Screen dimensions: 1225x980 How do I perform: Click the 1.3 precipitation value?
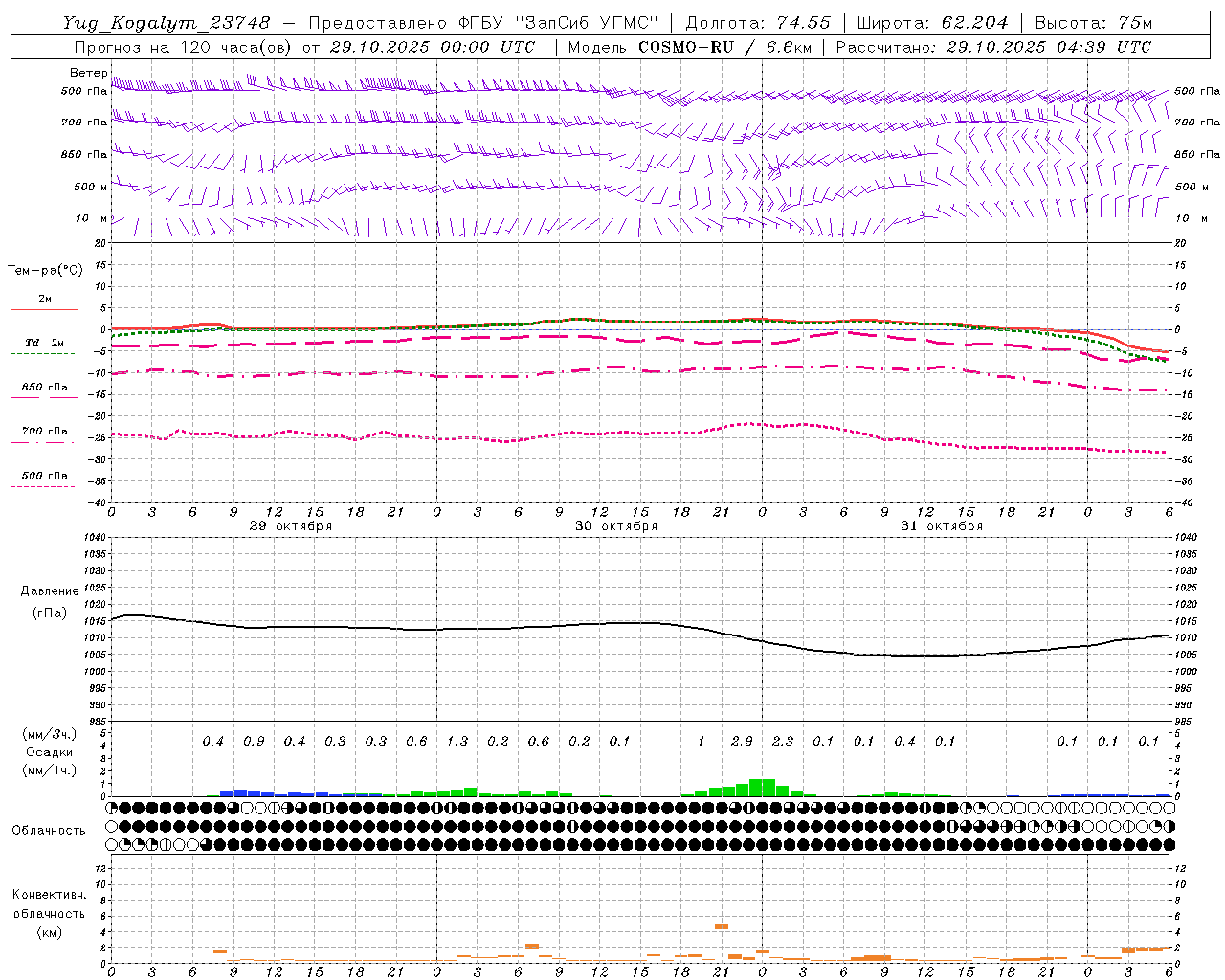pyautogui.click(x=457, y=742)
